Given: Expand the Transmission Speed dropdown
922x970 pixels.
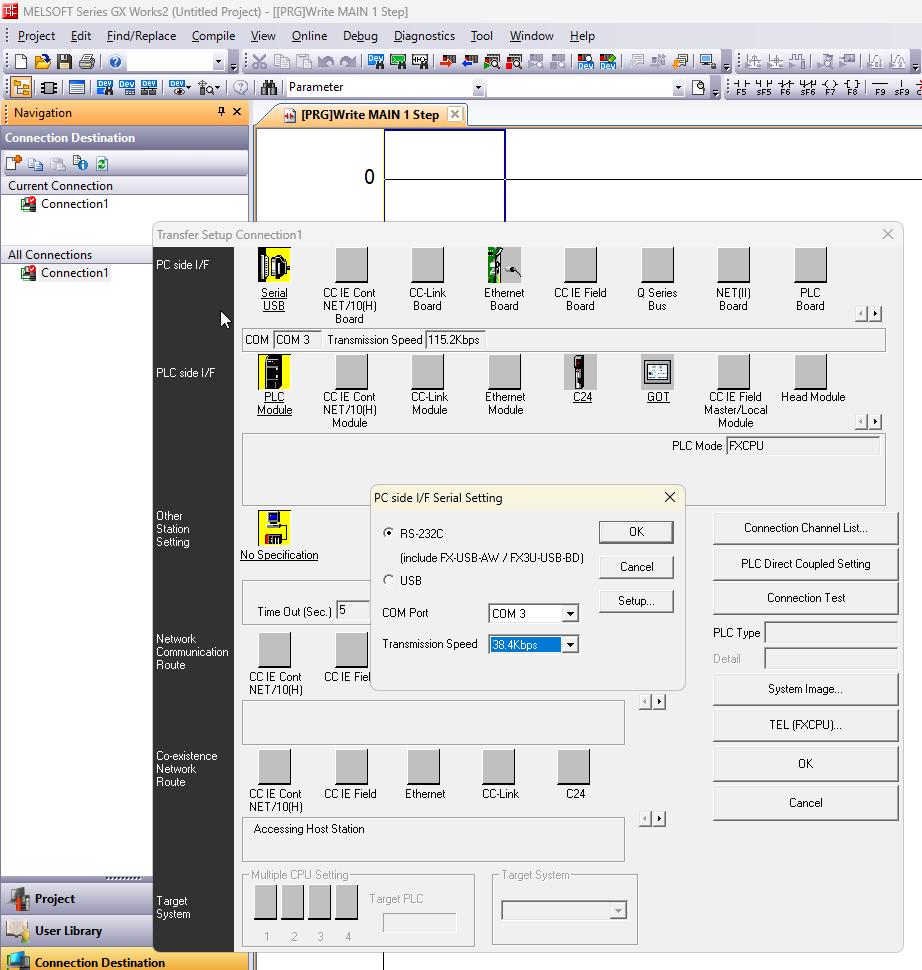Looking at the screenshot, I should pos(570,645).
